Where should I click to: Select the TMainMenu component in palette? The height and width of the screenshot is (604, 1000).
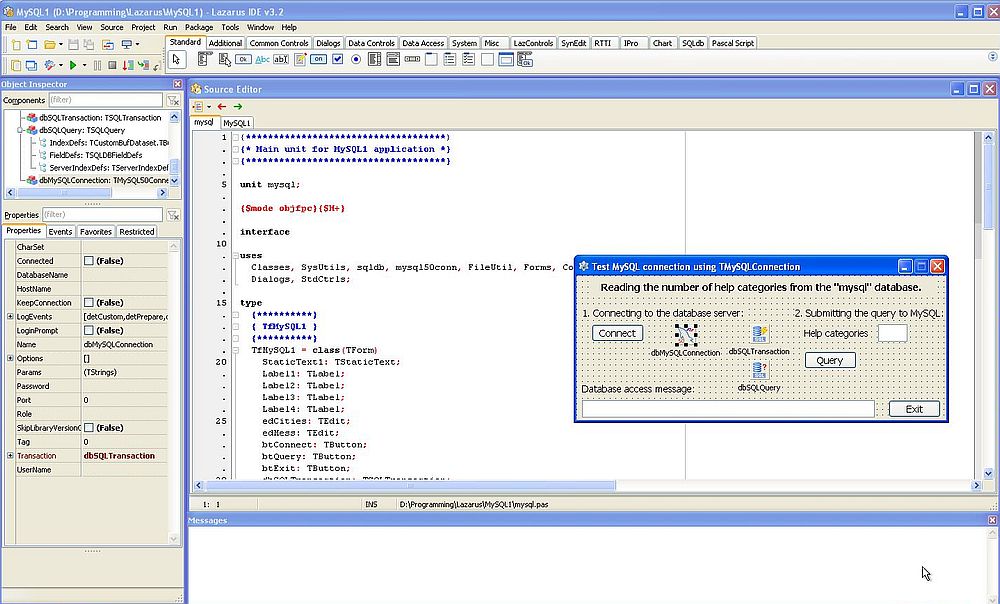pyautogui.click(x=205, y=59)
